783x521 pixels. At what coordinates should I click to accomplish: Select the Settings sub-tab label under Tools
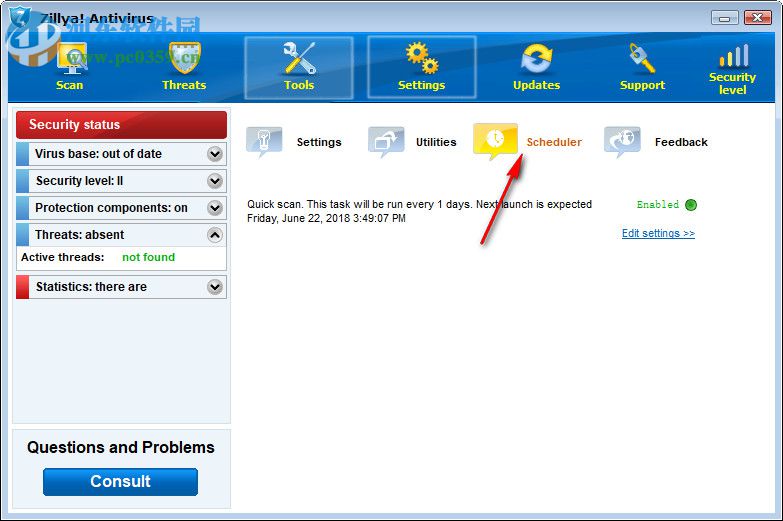(x=319, y=142)
